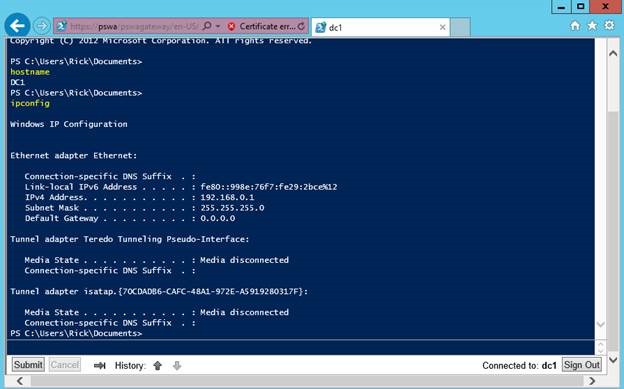The width and height of the screenshot is (624, 389).
Task: Click the greyed Cancel button
Action: pos(65,365)
